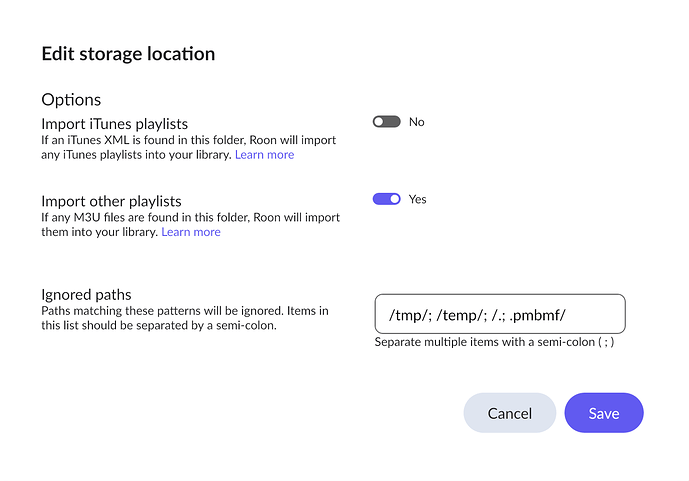
Task: Click the M3U files description text
Action: 191,224
